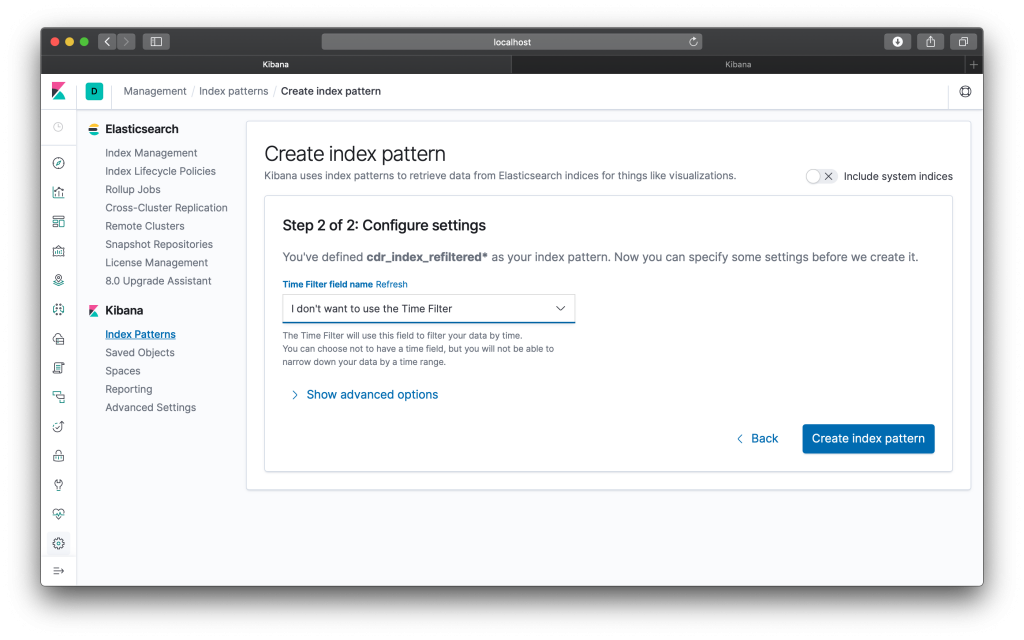The height and width of the screenshot is (640, 1024).
Task: Open the Time Filter field name dropdown
Action: [x=428, y=309]
